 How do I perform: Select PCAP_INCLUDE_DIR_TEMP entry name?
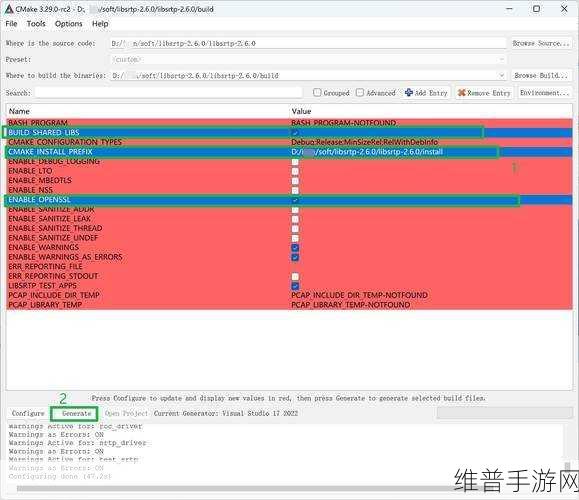[54, 295]
